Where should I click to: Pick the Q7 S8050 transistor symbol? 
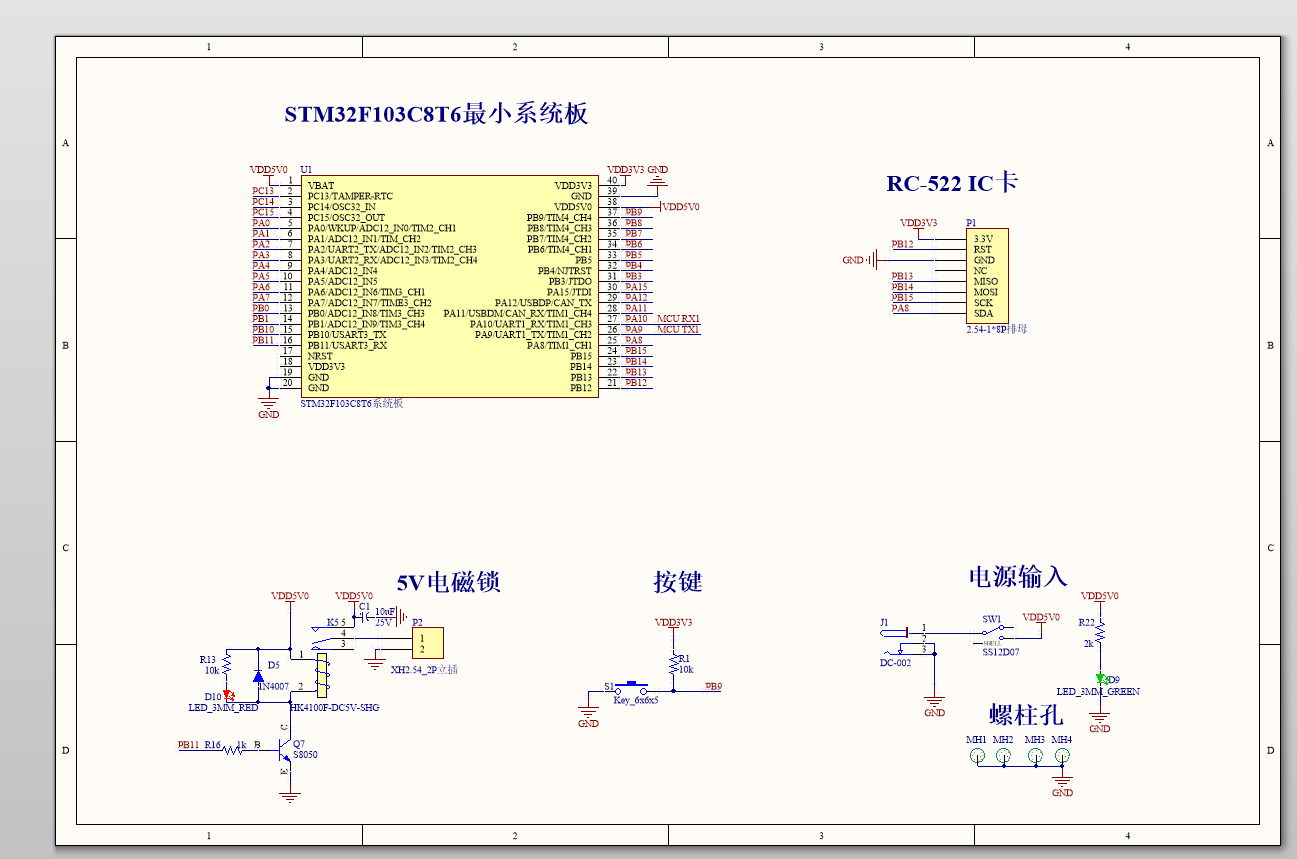click(x=284, y=752)
